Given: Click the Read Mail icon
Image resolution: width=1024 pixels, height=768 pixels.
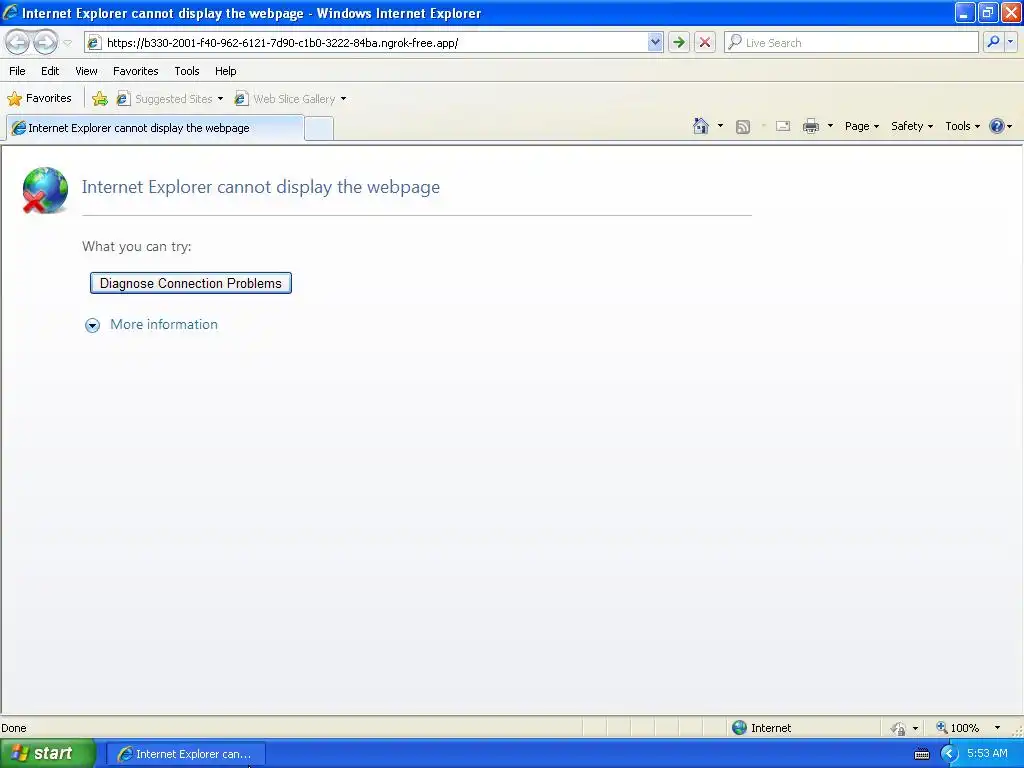Looking at the screenshot, I should tap(783, 126).
